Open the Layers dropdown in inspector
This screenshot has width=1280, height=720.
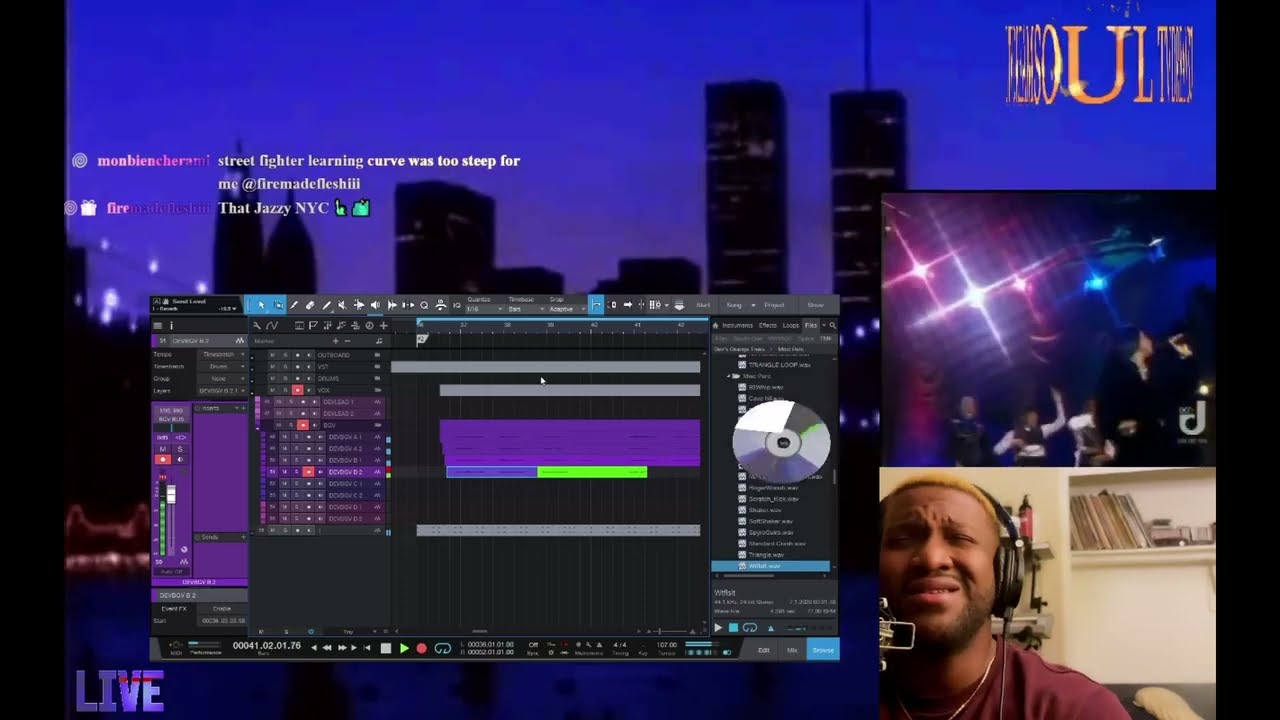[221, 391]
